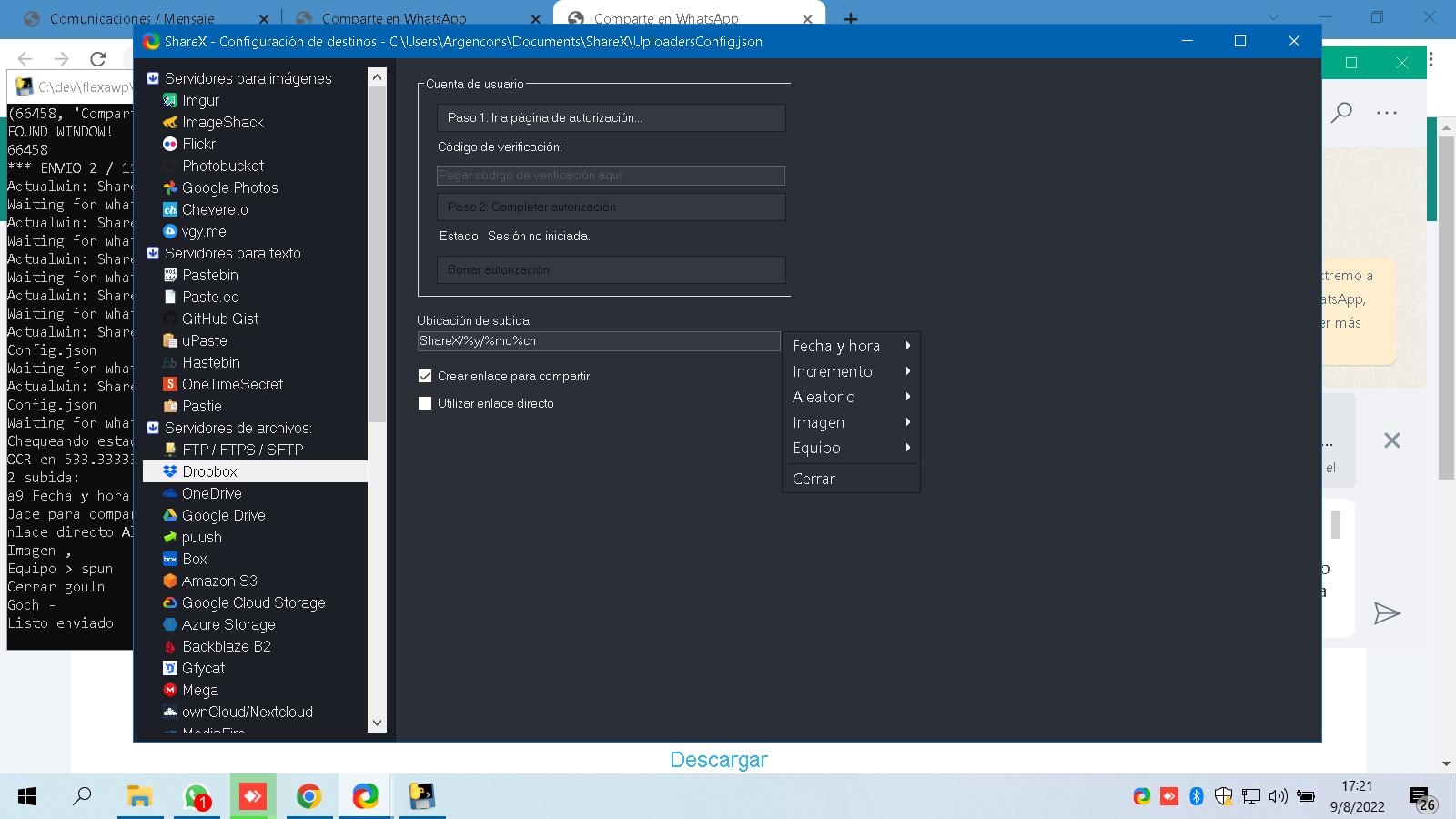Uncheck Crear enlace para compartir checkbox
The image size is (1456, 819).
(425, 376)
